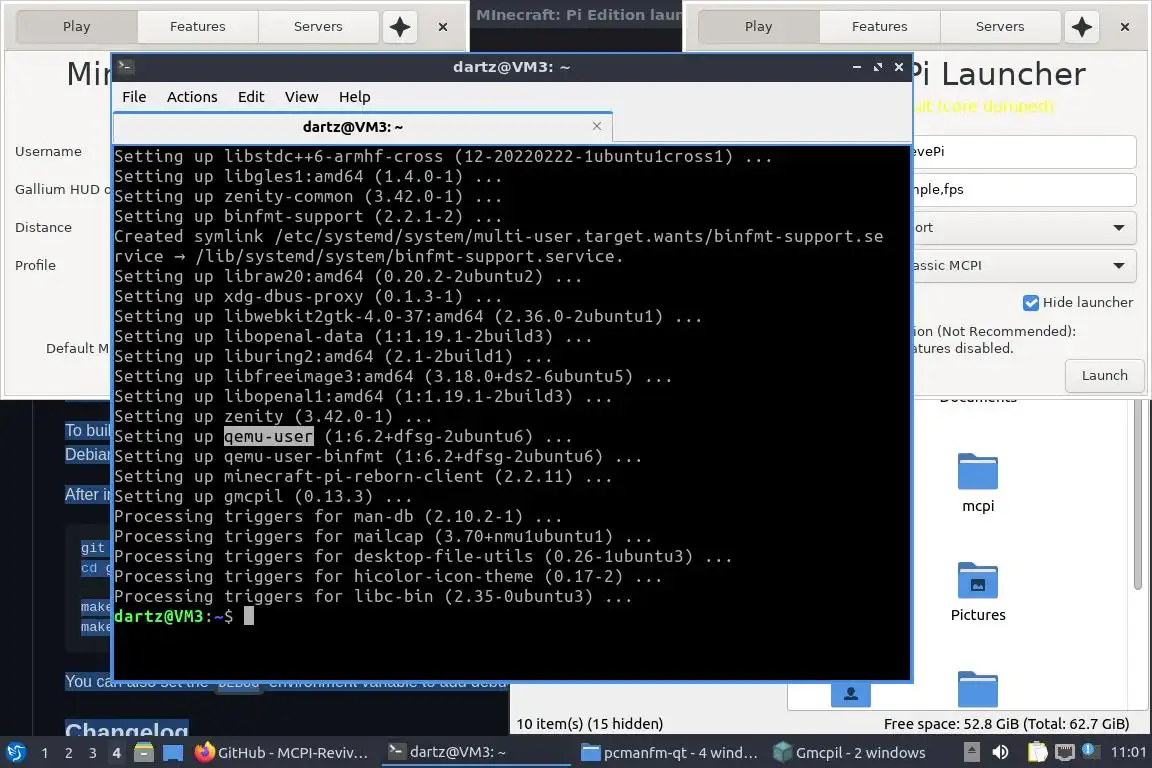Viewport: 1152px width, 768px height.
Task: Open the View menu in terminal
Action: click(301, 97)
